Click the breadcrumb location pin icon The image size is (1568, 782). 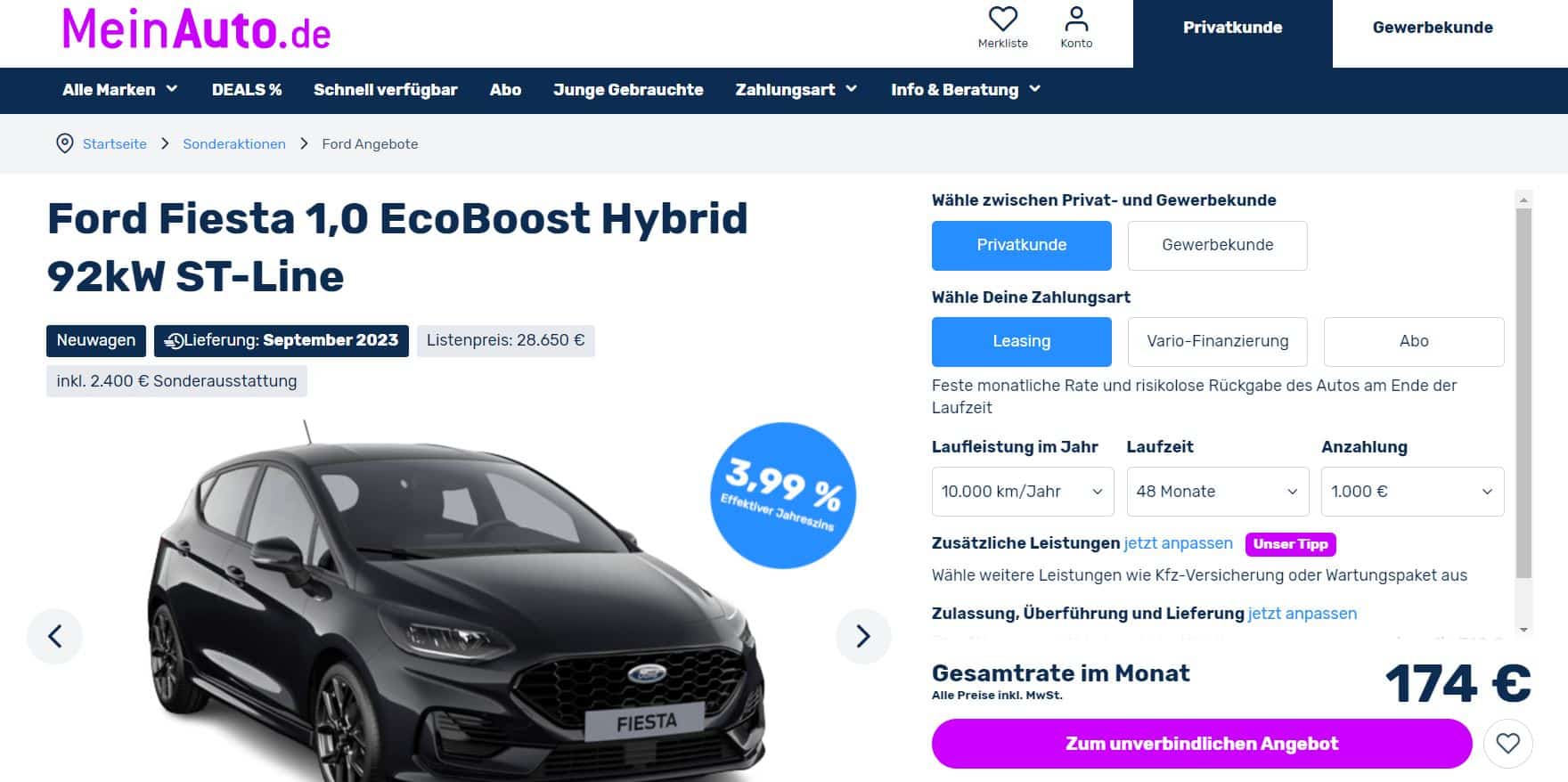tap(65, 143)
